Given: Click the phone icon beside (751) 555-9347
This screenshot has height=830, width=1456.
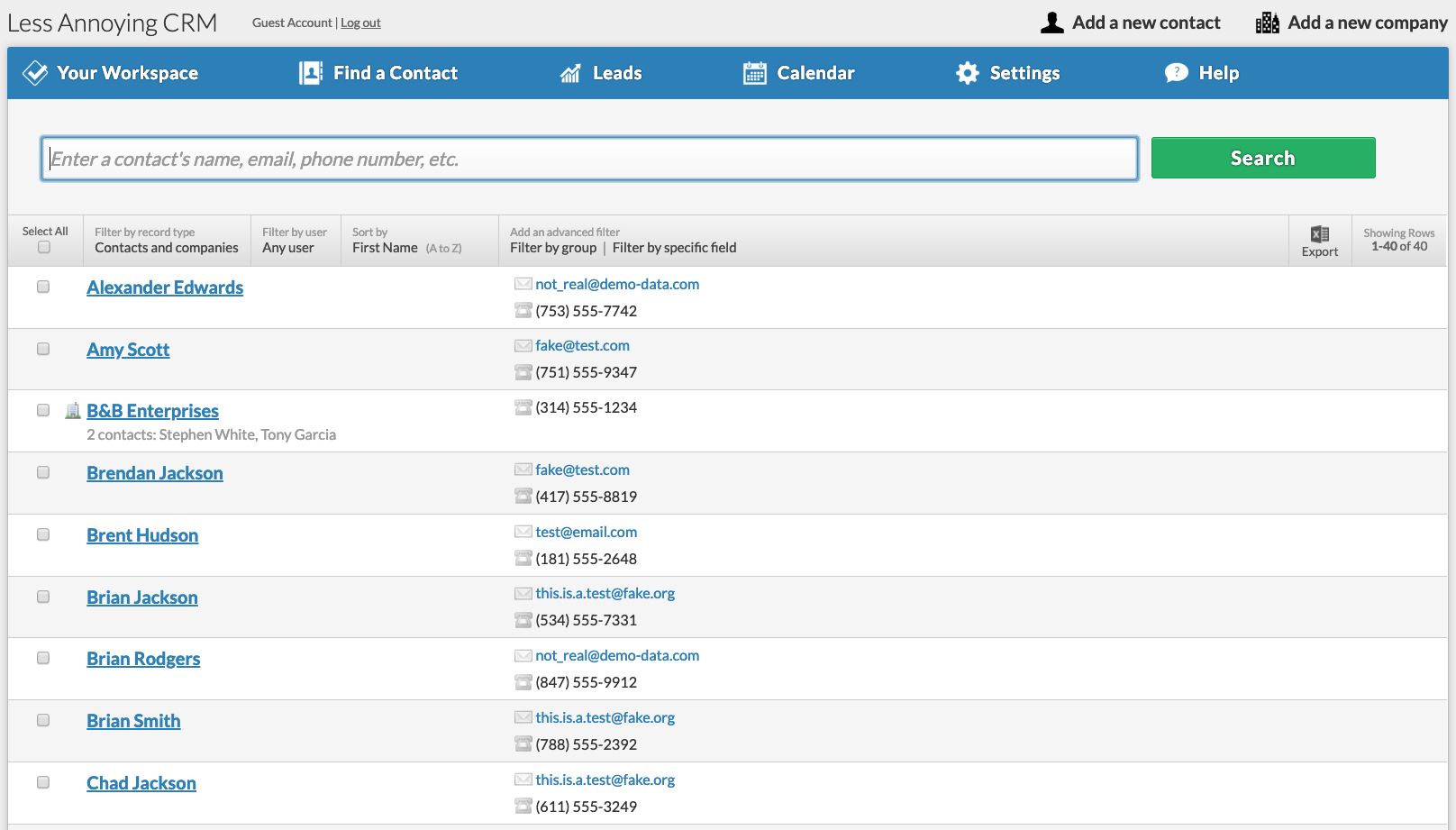Looking at the screenshot, I should pyautogui.click(x=523, y=372).
